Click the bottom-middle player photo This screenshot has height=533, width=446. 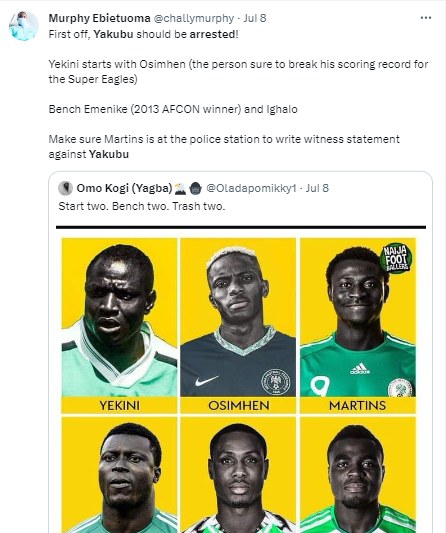pyautogui.click(x=238, y=475)
